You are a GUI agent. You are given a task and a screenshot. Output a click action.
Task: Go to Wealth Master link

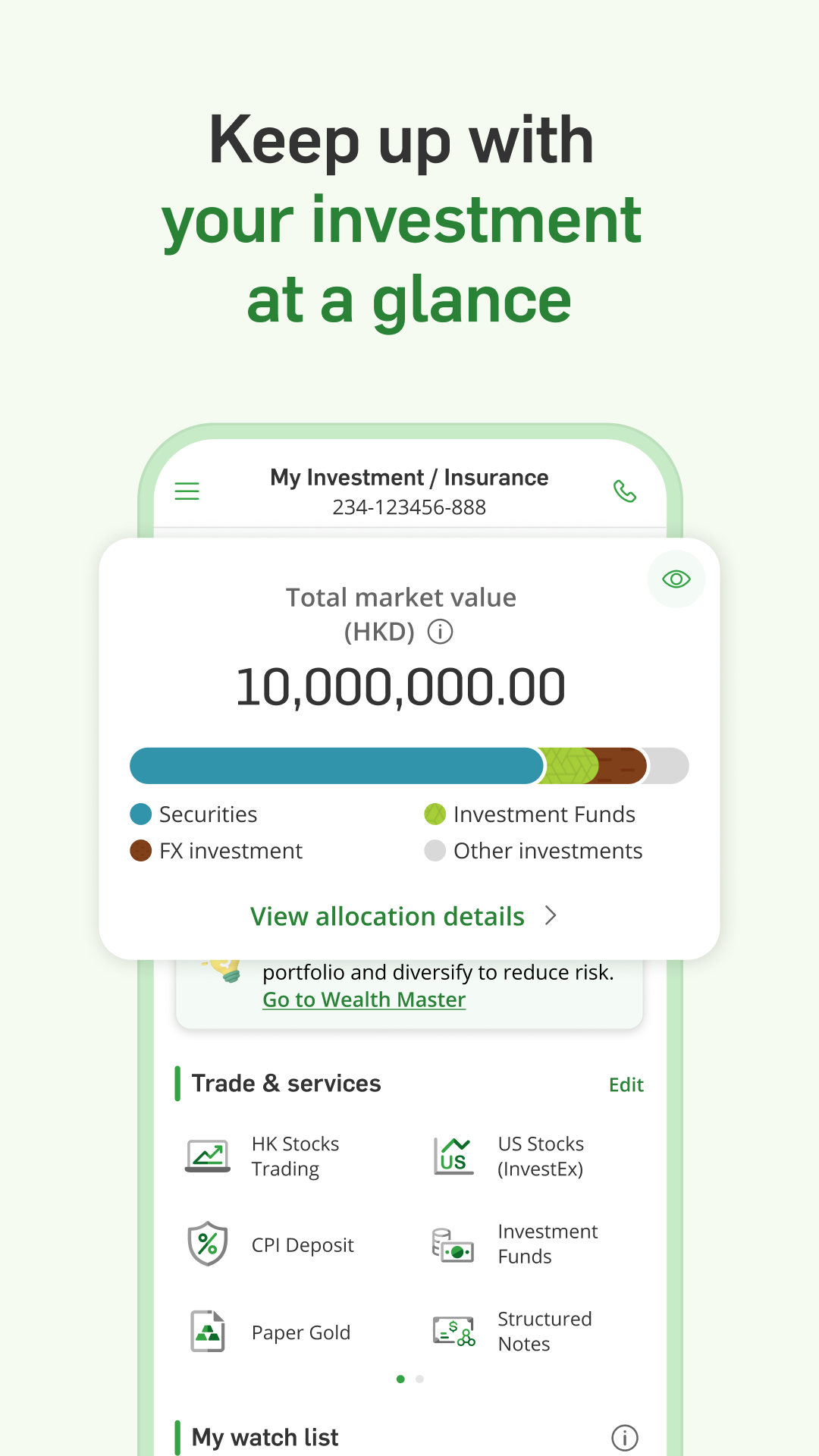[364, 999]
